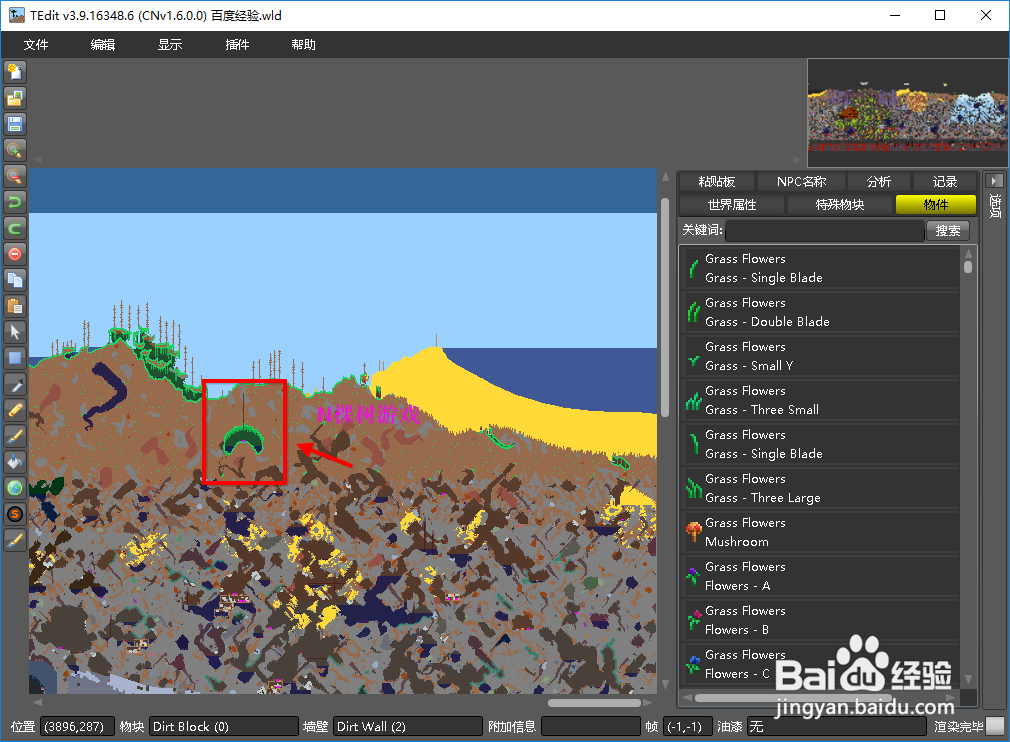Collapse the side panel with the arrow button
The height and width of the screenshot is (742, 1010).
tap(994, 181)
